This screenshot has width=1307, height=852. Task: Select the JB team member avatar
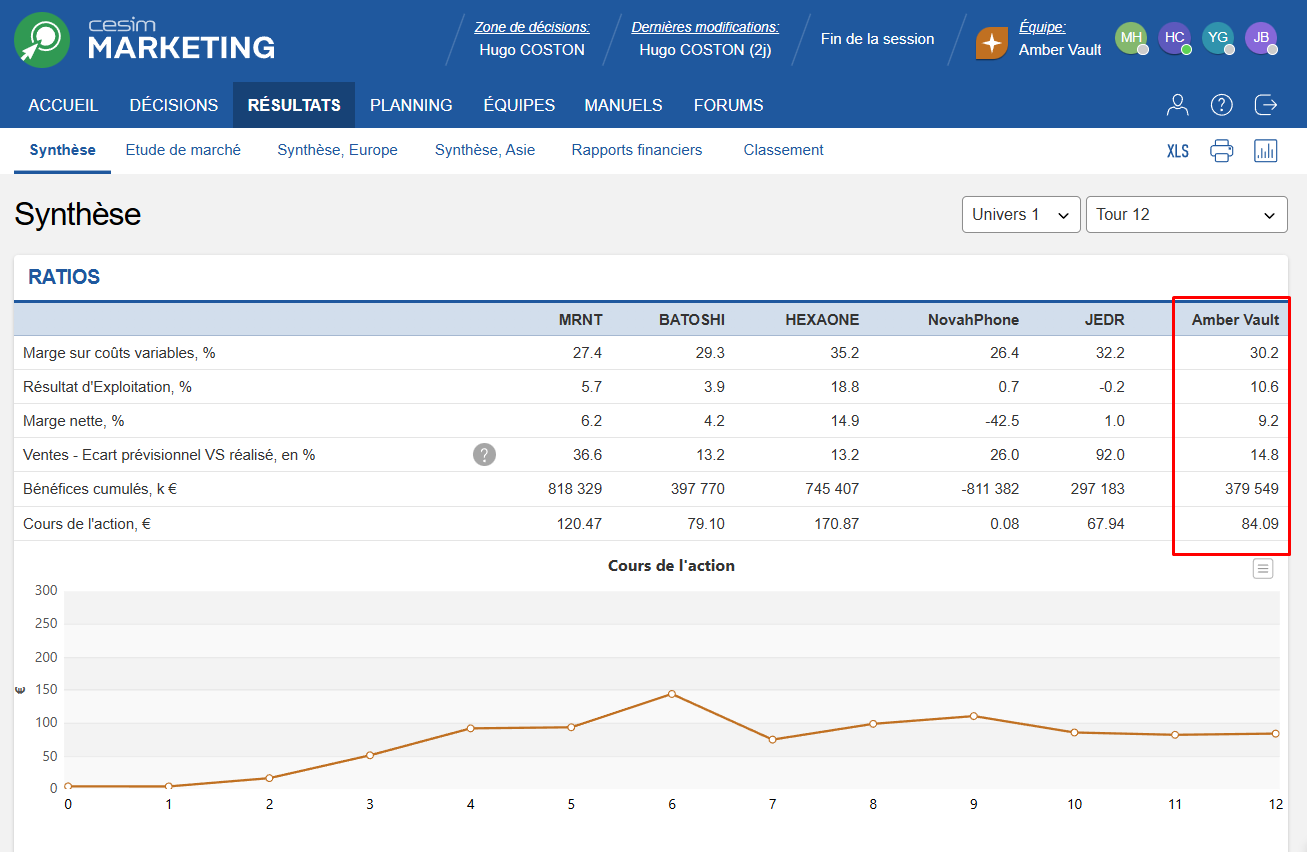point(1261,38)
